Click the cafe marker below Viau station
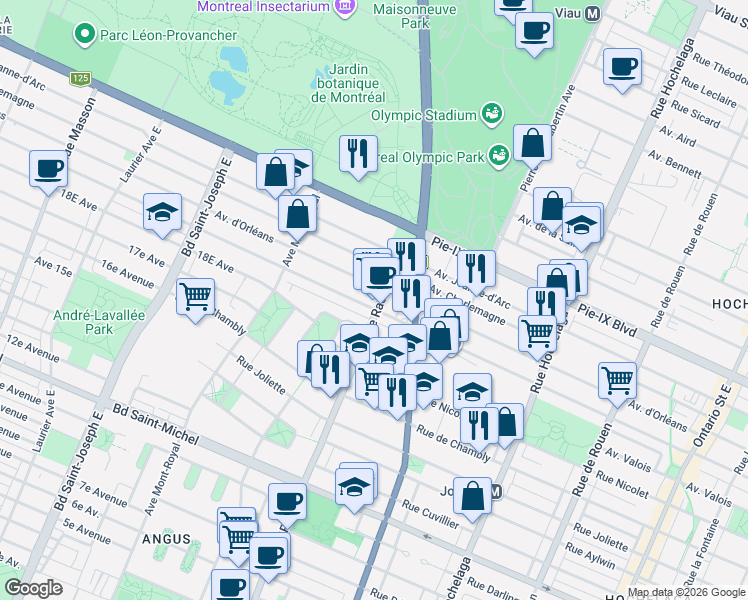This screenshot has width=748, height=600. 534,31
